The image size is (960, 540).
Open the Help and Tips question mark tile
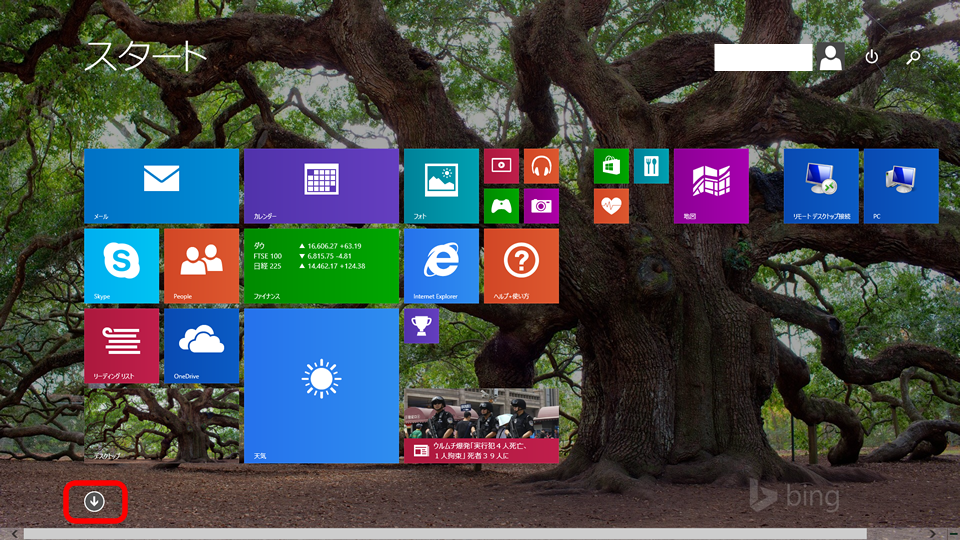[521, 265]
